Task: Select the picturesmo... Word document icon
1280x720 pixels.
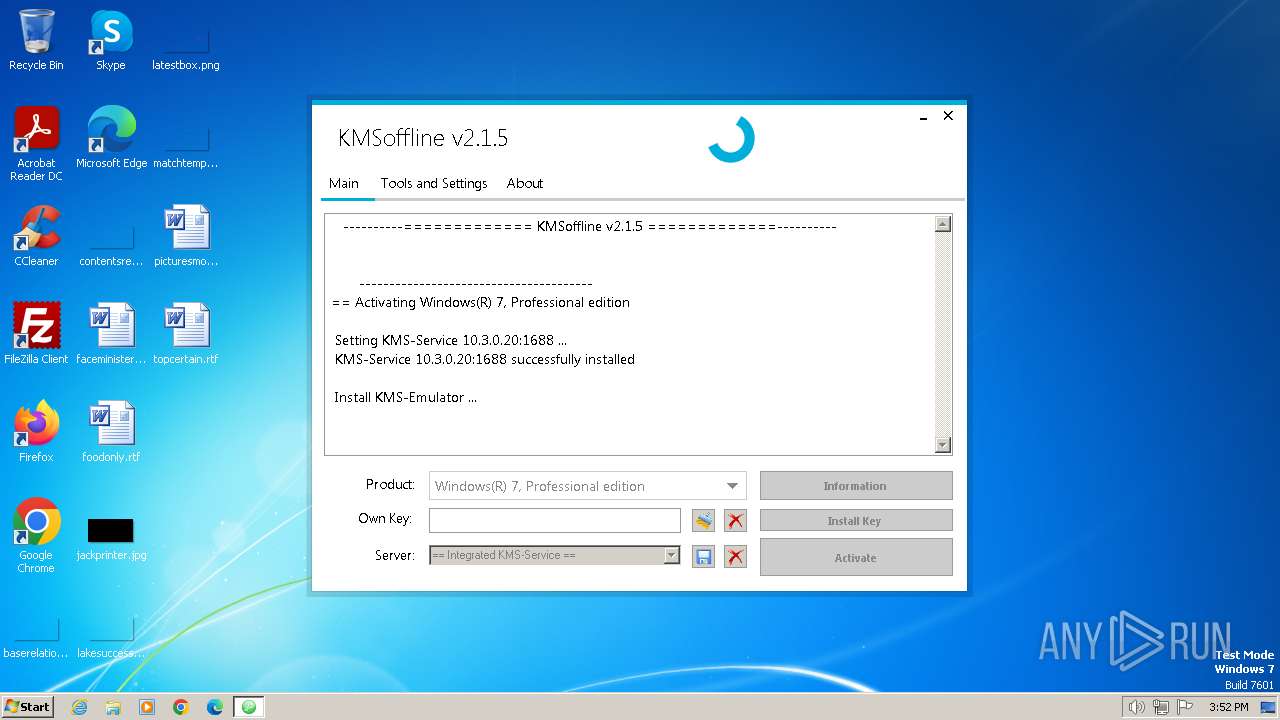Action: pos(186,236)
